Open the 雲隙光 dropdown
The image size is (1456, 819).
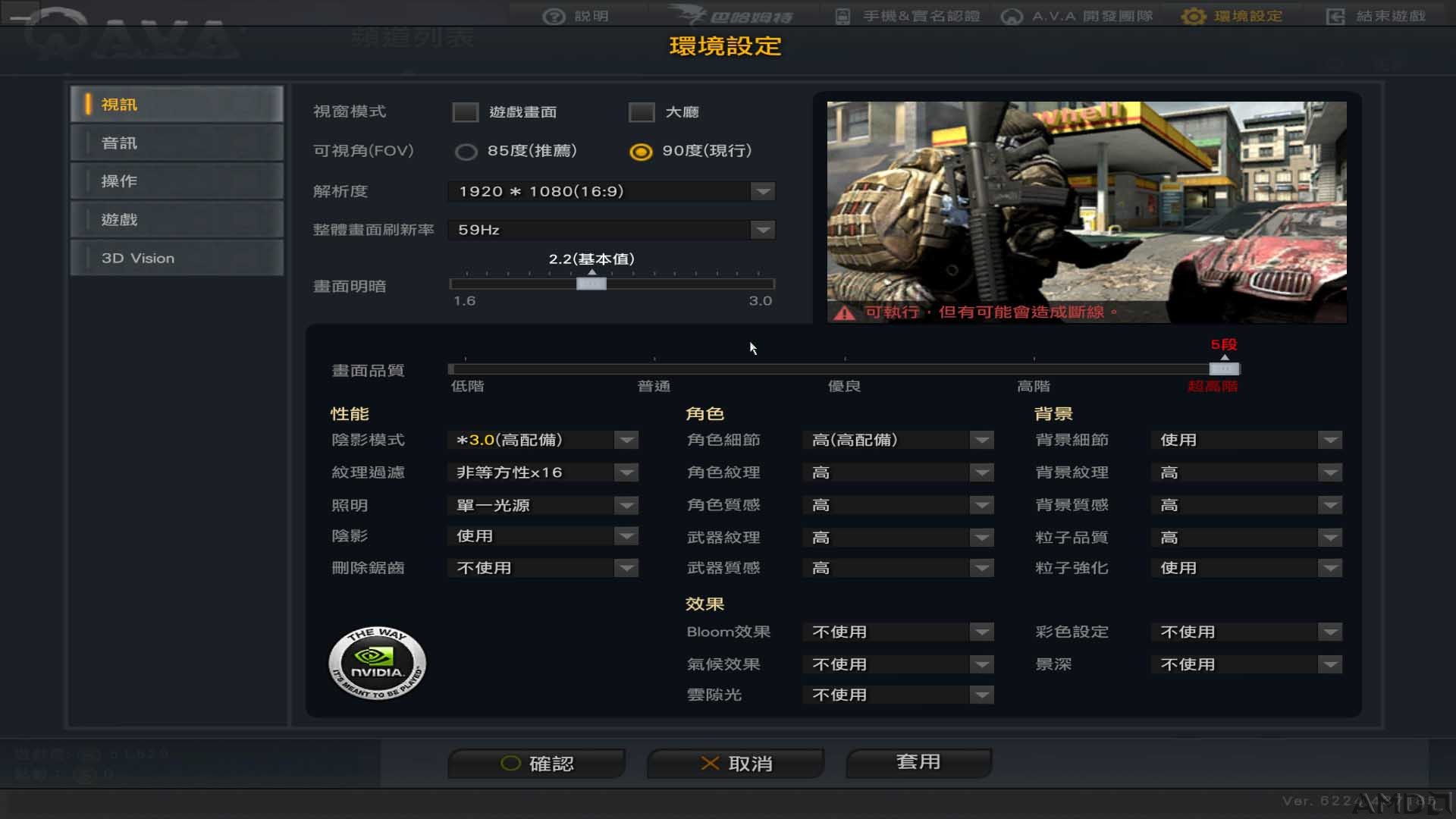point(899,695)
